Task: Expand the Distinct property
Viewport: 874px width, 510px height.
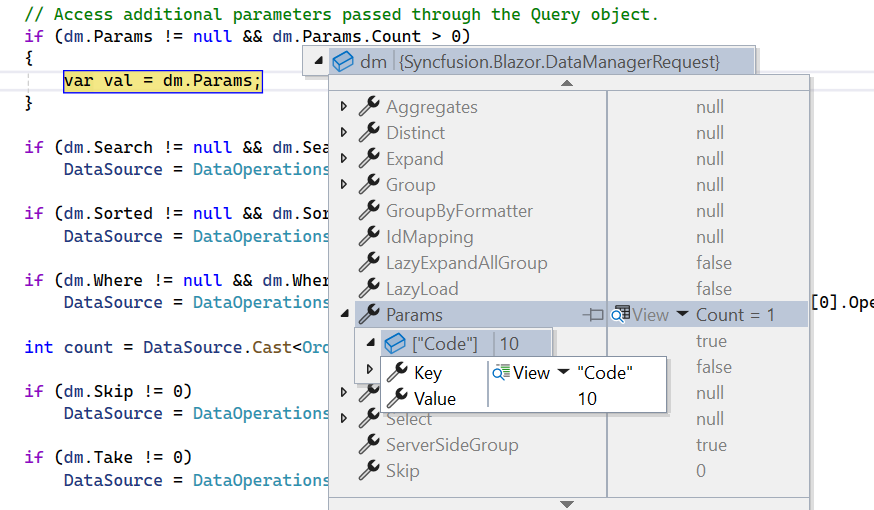Action: [x=343, y=132]
